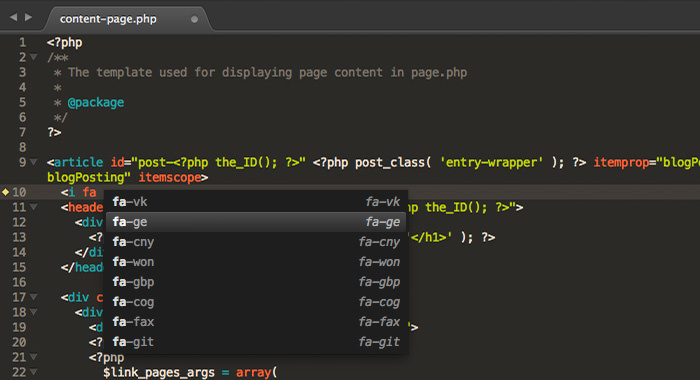Viewport: 700px width, 380px height.
Task: Fold the header block at line 11
Action: [x=34, y=207]
